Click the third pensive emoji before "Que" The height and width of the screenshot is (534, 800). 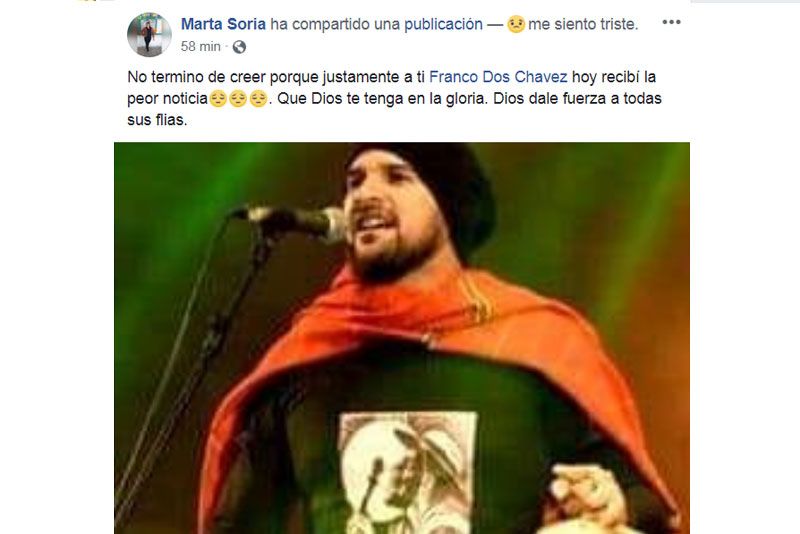pos(258,98)
